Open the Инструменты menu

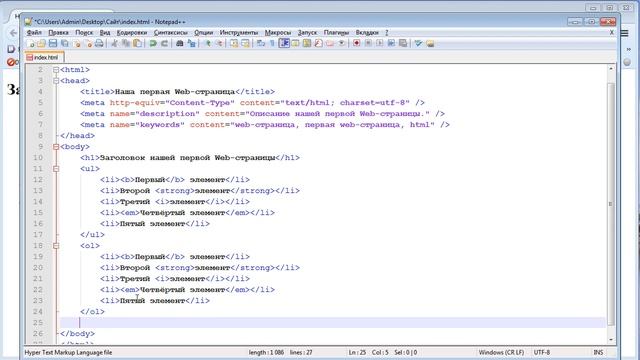pyautogui.click(x=238, y=32)
